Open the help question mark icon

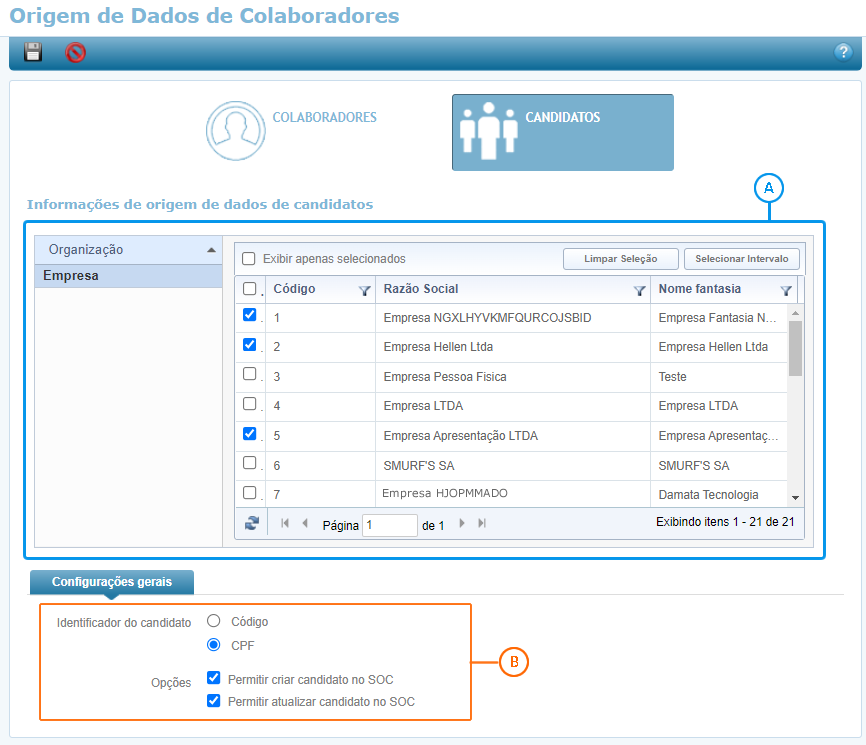[x=842, y=53]
